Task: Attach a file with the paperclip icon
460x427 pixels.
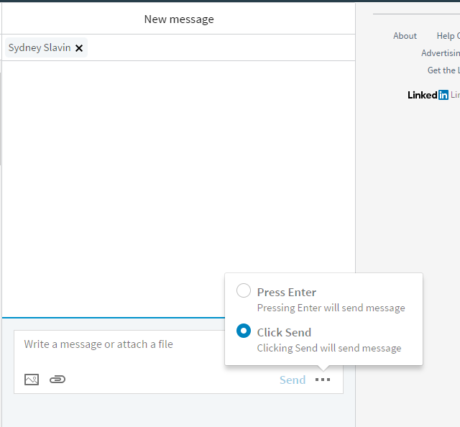Action: (x=57, y=379)
